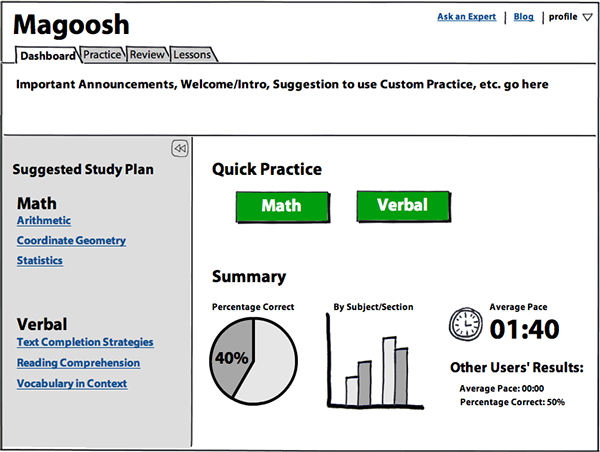600x452 pixels.
Task: Switch to the Practice tab
Action: point(102,55)
